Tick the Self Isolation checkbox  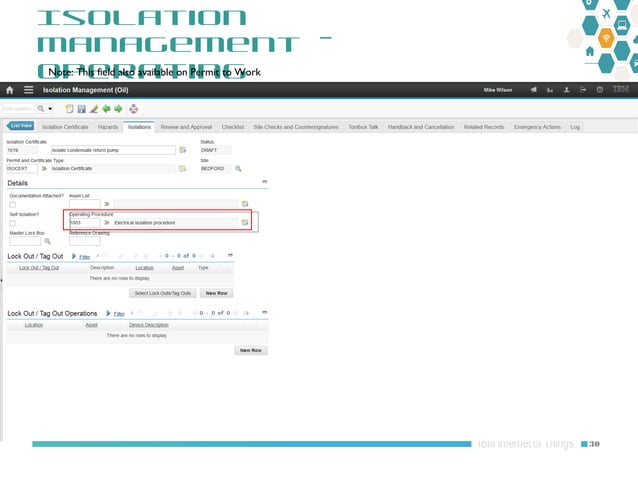[x=13, y=223]
